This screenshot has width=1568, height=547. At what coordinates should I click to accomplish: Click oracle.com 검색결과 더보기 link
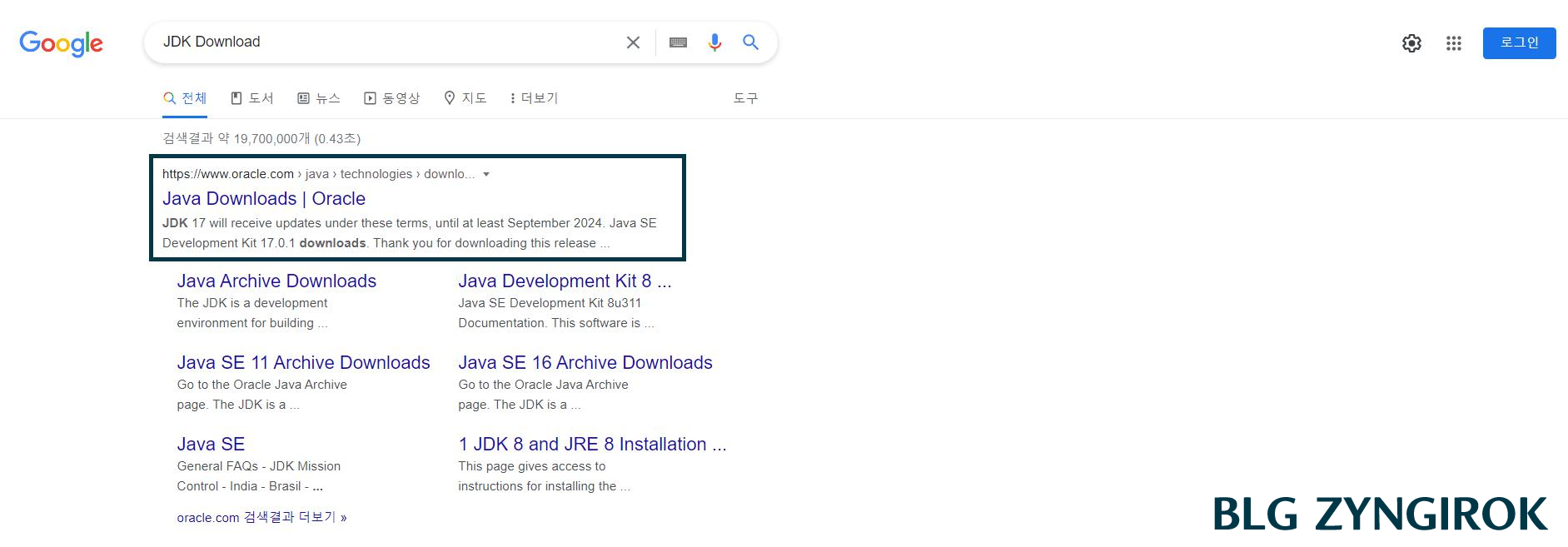[261, 517]
